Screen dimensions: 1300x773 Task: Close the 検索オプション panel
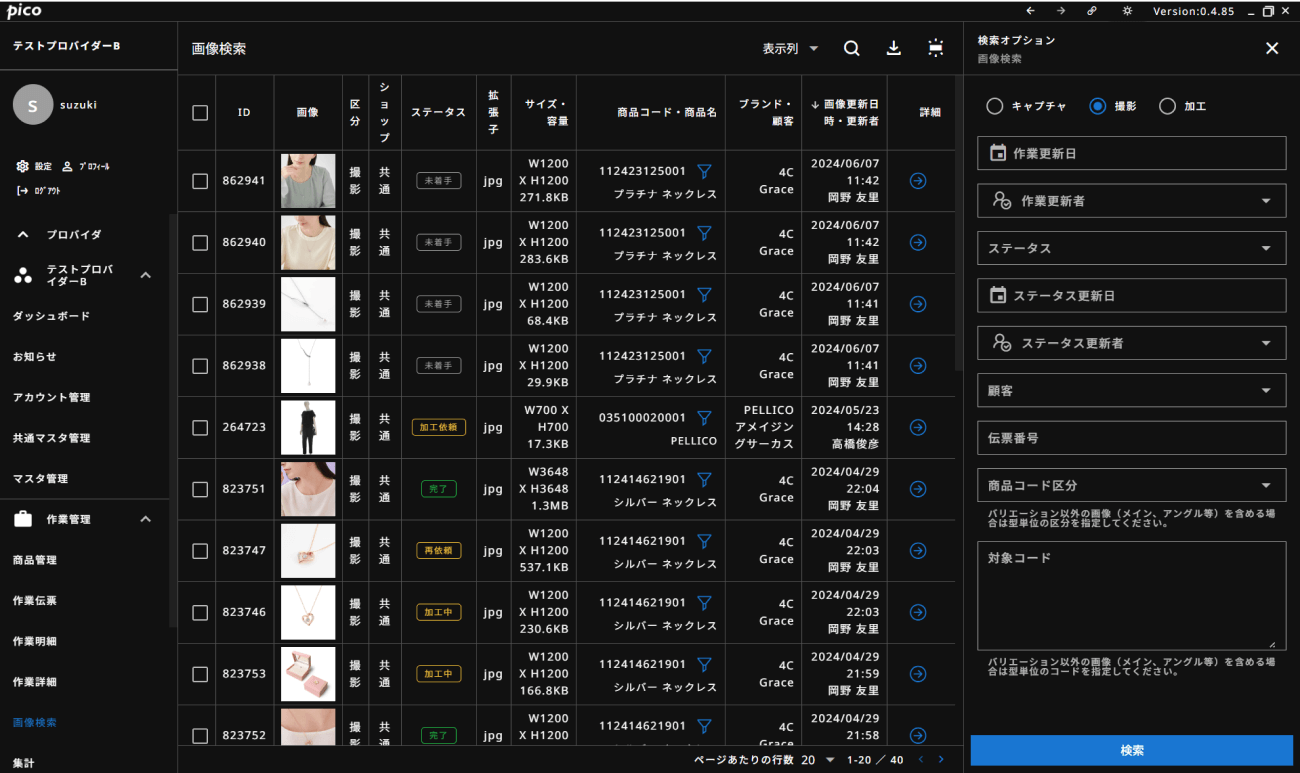click(1272, 48)
